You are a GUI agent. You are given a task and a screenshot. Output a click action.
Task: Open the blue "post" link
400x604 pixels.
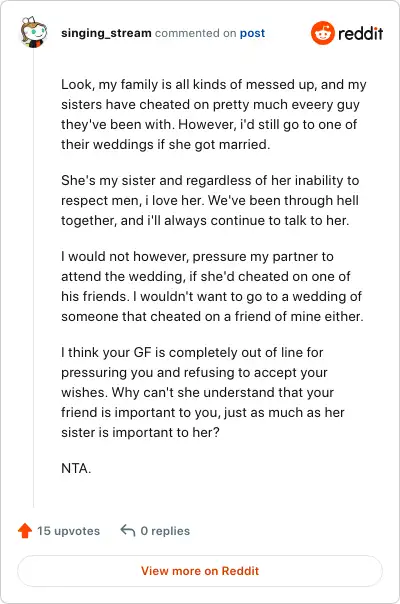click(252, 33)
